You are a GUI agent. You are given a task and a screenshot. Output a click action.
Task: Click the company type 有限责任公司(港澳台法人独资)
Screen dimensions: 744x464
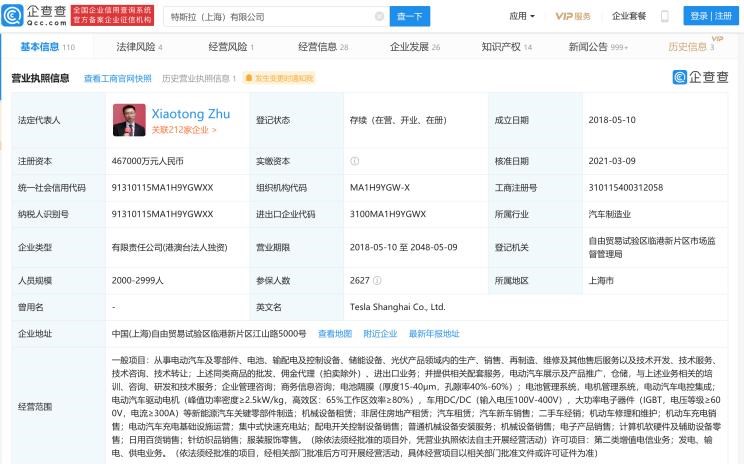pyautogui.click(x=169, y=247)
